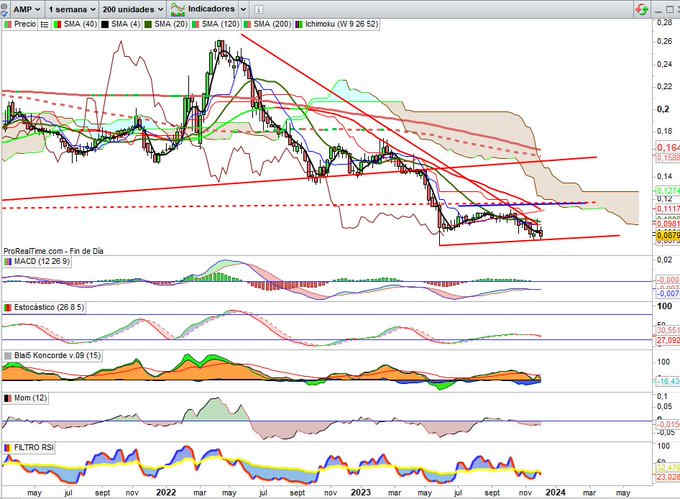The height and width of the screenshot is (499, 680).
Task: Open the '200 unidades' history dropdown
Action: [133, 9]
